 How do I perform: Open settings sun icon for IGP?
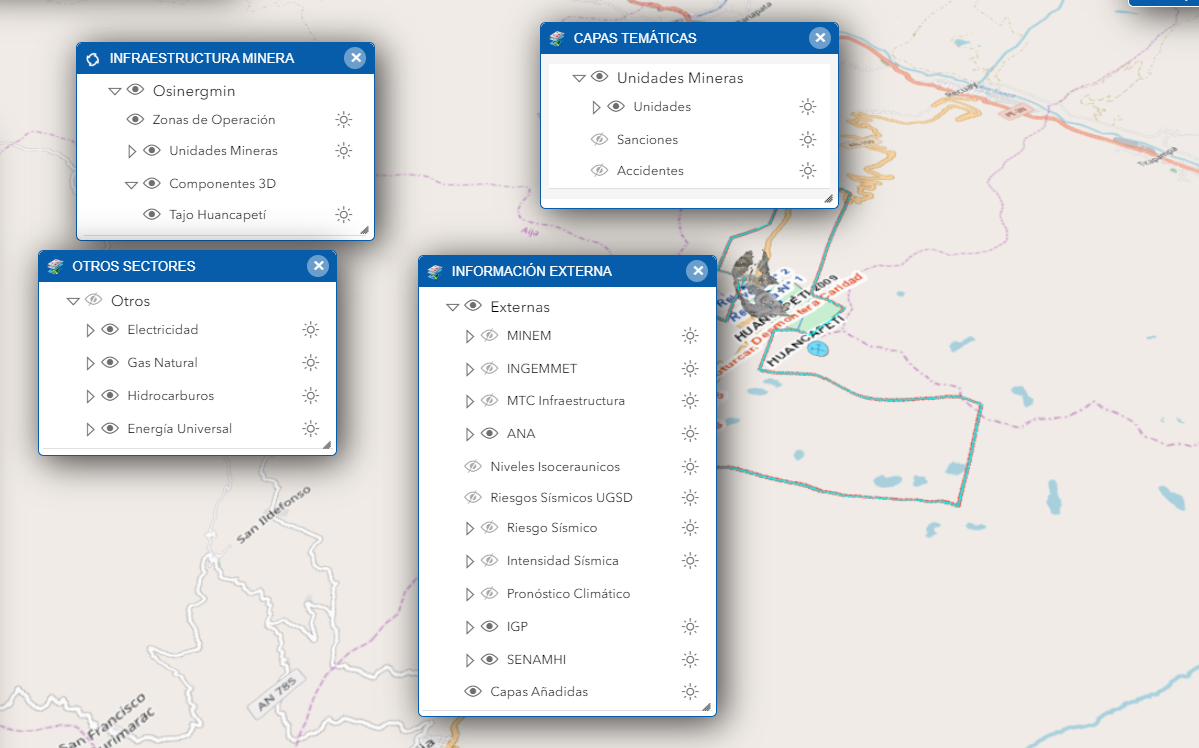pyautogui.click(x=690, y=626)
